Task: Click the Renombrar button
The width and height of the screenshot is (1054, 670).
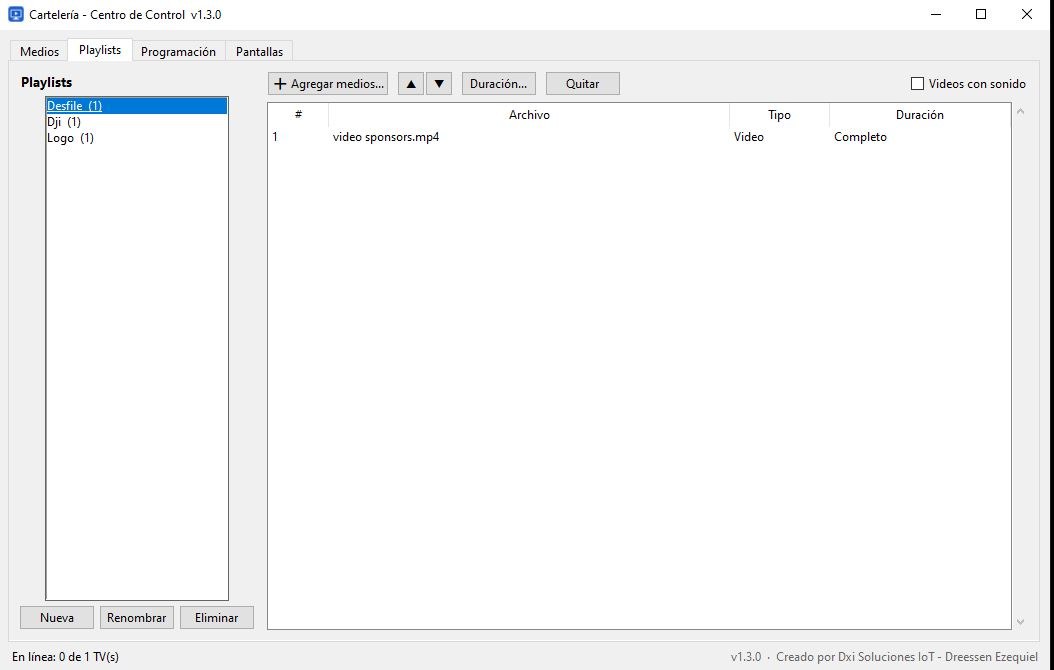Action: pos(137,618)
